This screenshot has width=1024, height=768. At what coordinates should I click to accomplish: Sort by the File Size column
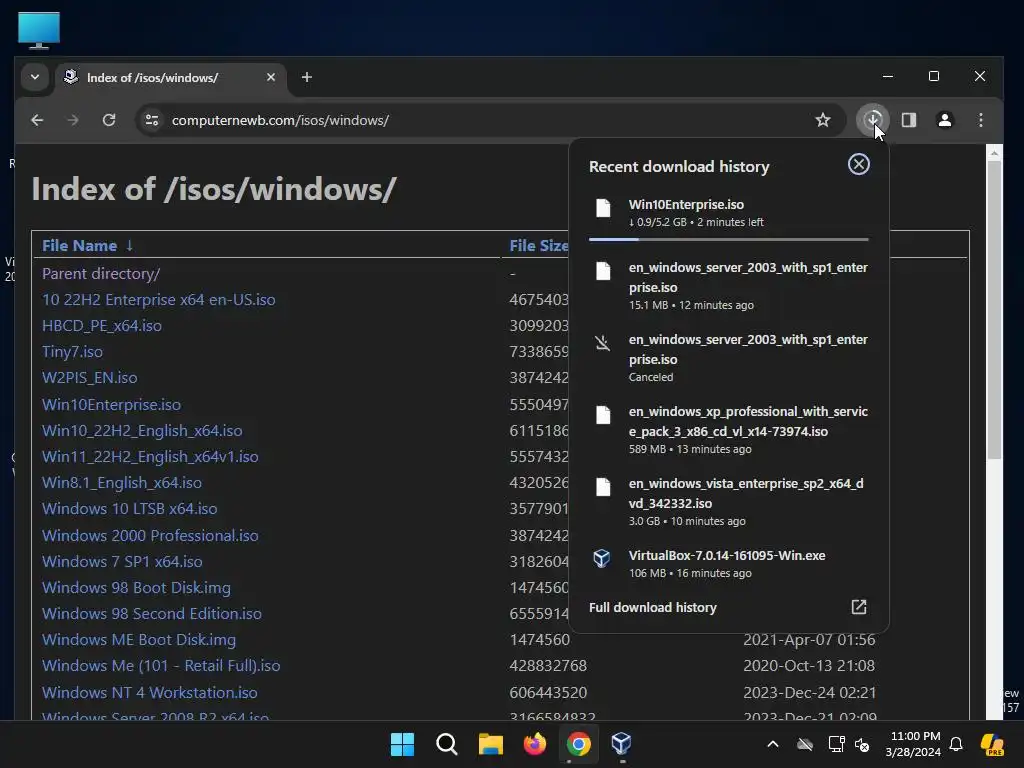click(539, 246)
